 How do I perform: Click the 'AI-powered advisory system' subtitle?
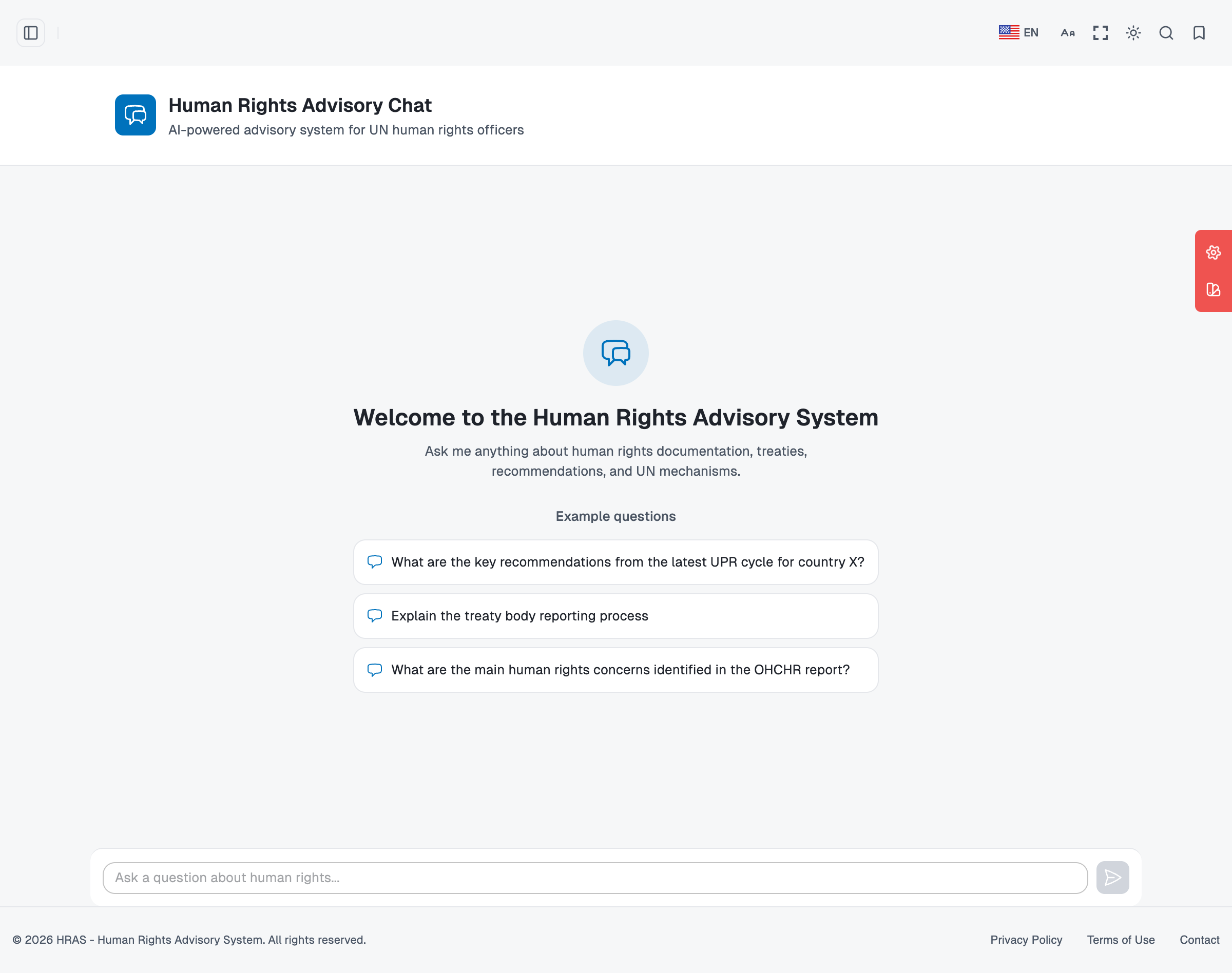tap(346, 130)
